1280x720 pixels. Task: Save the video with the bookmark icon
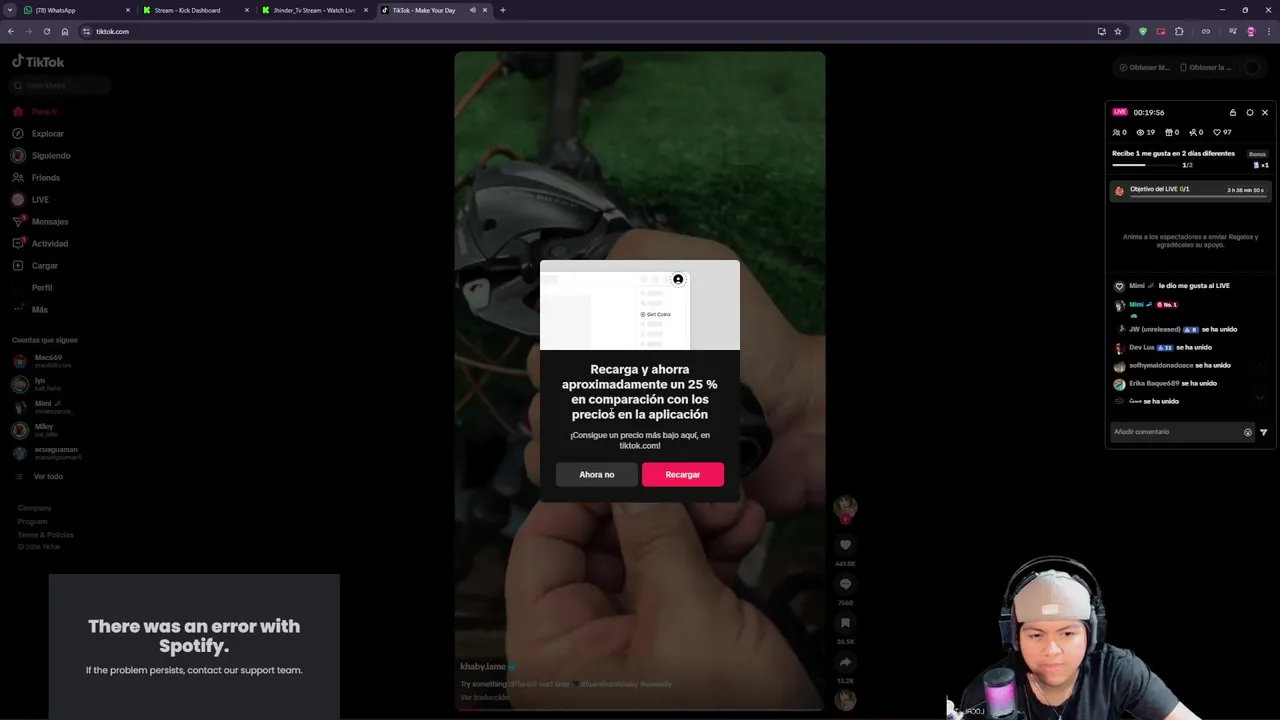[x=845, y=623]
